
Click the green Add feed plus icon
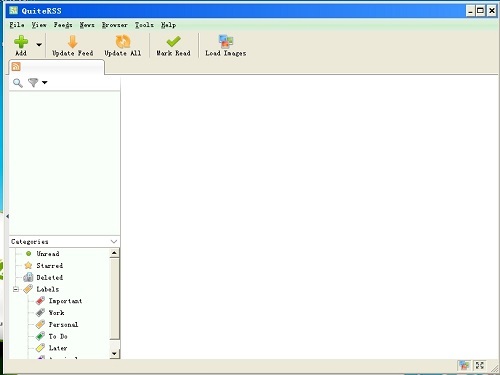pos(21,42)
